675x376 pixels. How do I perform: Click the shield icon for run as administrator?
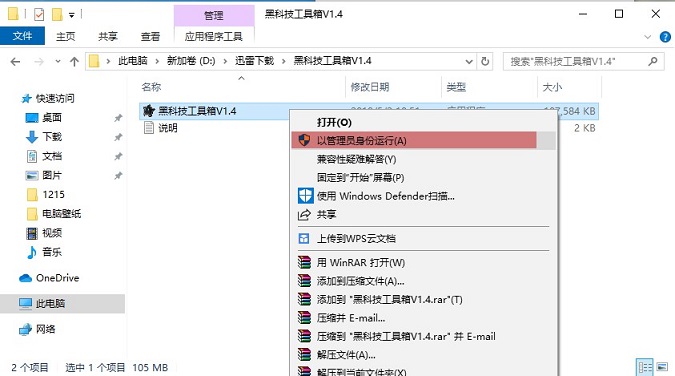(x=304, y=140)
